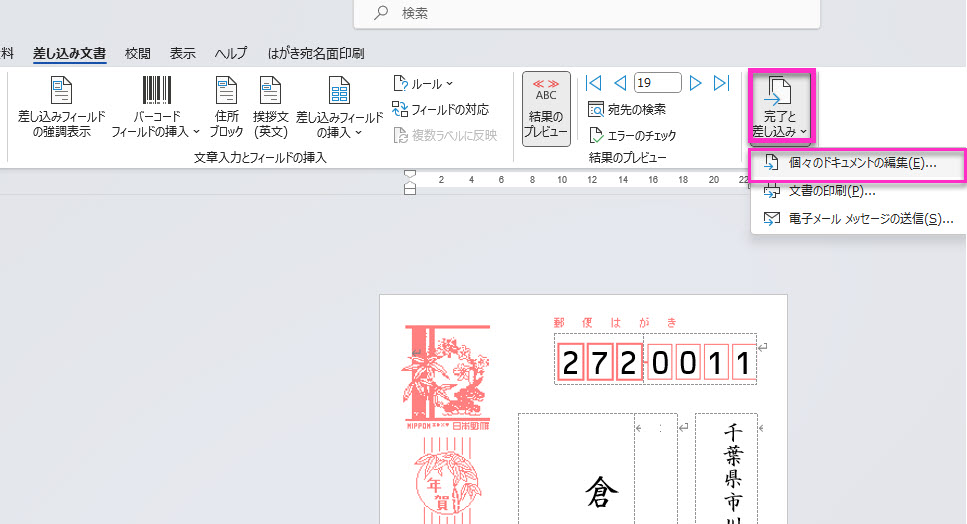Click the postal code digits 2720011
Viewport: 967px width, 524px height.
tap(656, 362)
